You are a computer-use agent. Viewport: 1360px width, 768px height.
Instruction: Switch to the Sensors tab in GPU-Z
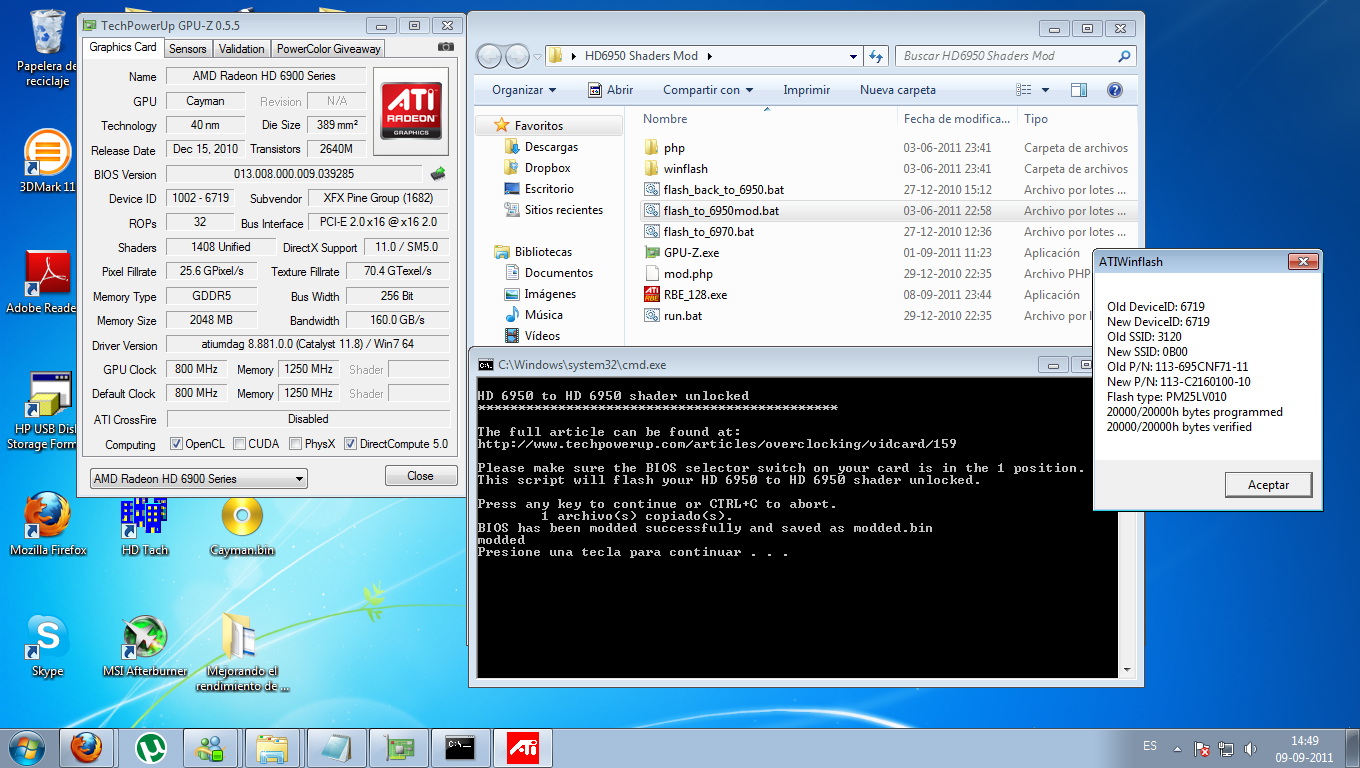[x=188, y=48]
